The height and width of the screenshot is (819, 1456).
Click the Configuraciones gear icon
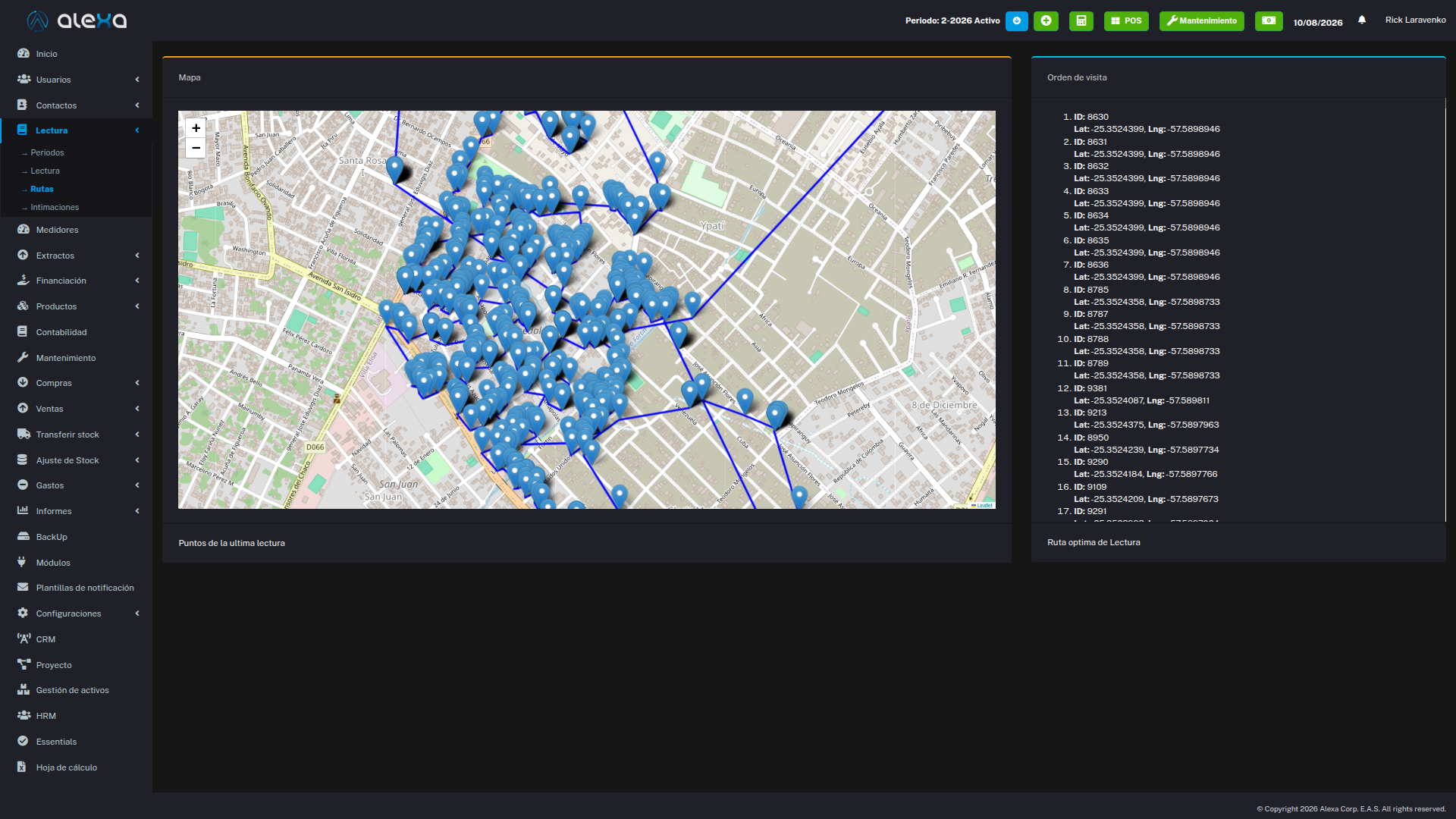23,613
